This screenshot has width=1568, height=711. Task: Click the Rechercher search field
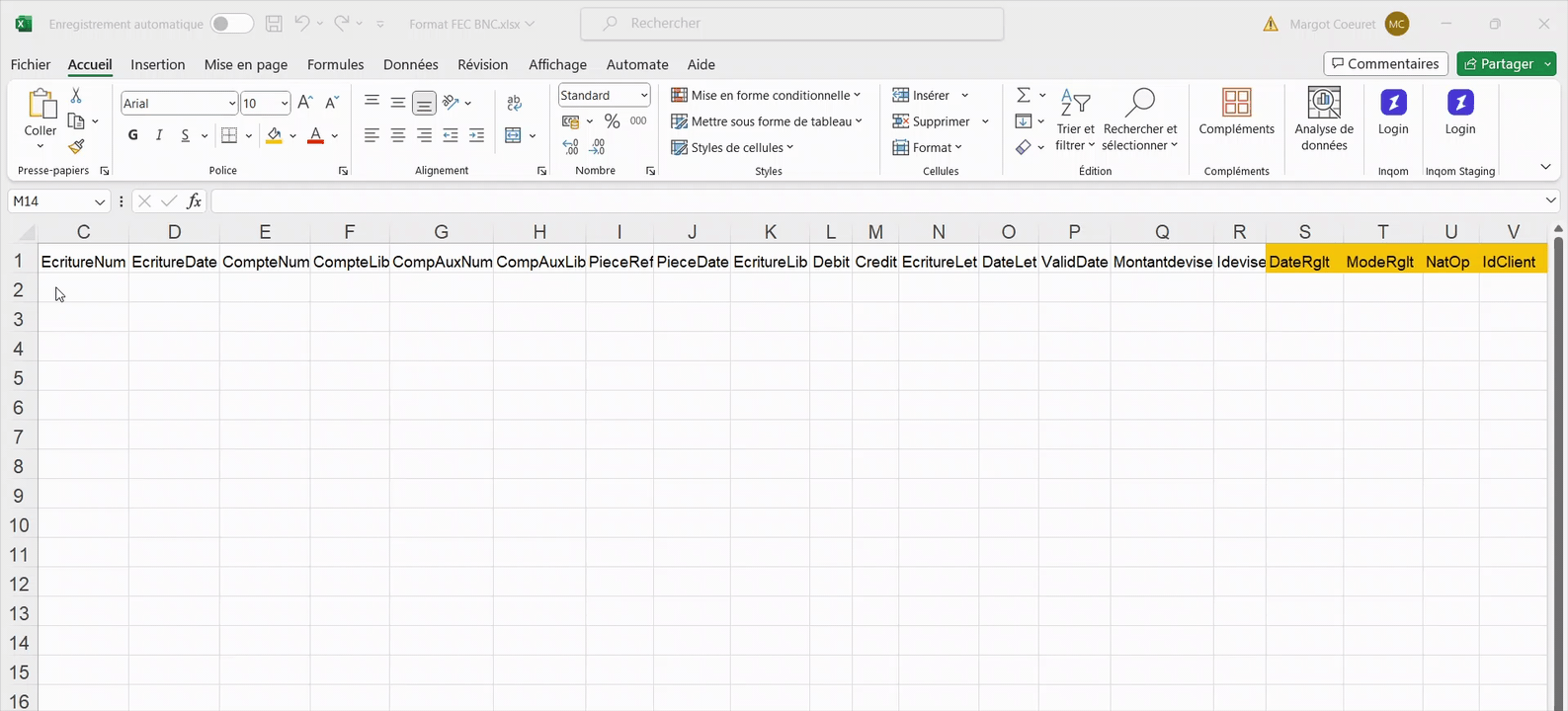point(791,24)
